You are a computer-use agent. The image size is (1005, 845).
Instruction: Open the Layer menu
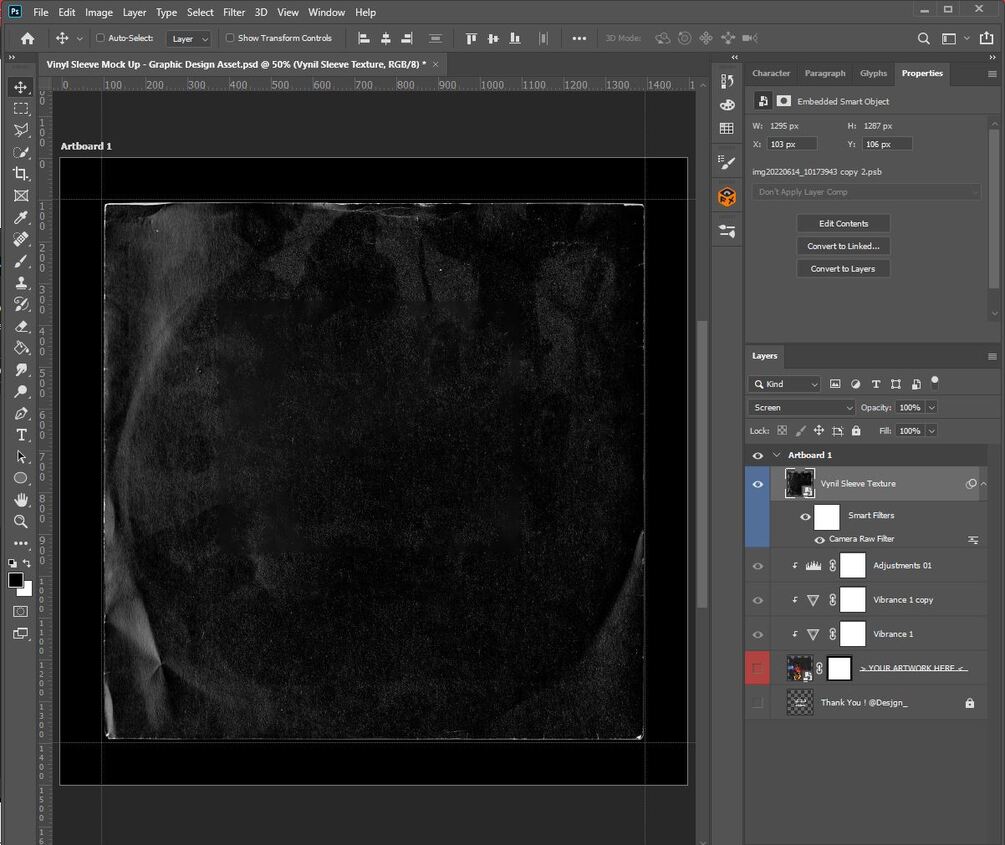[x=134, y=12]
